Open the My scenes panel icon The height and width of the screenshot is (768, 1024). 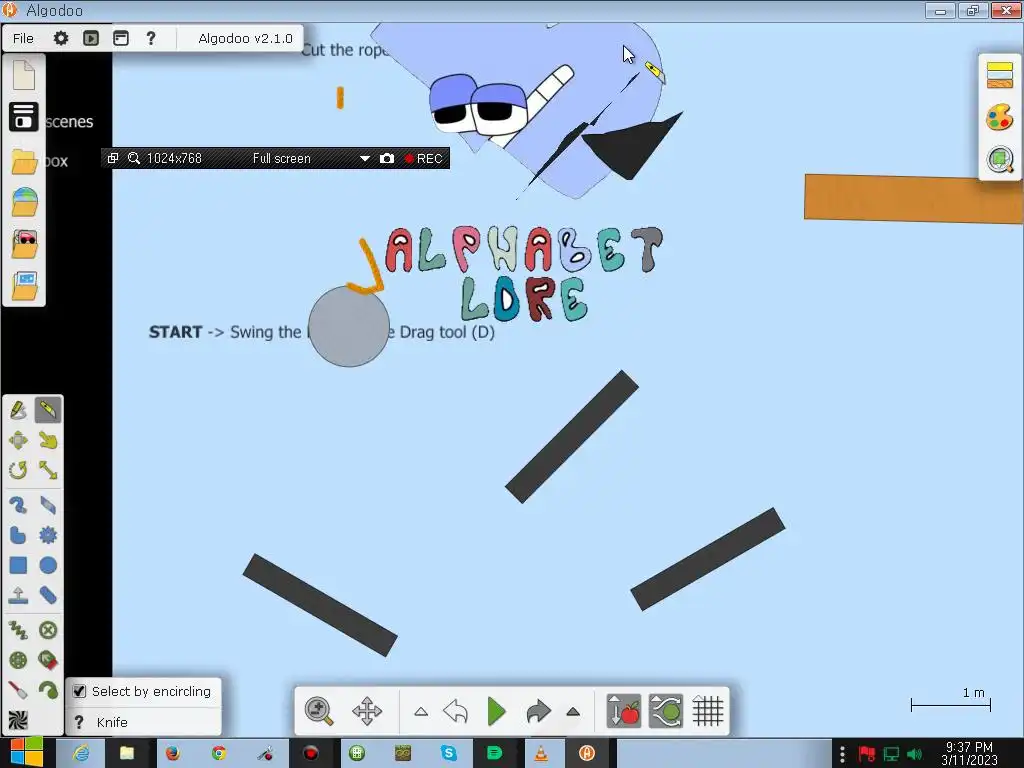[x=24, y=117]
